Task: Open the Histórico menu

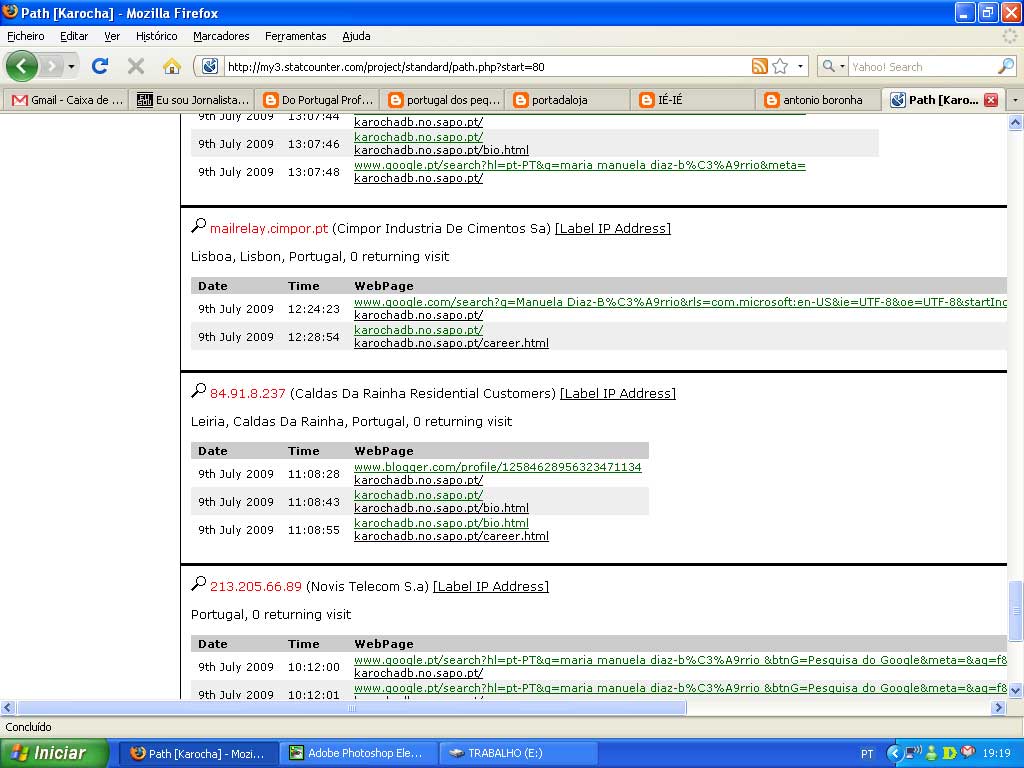Action: point(157,36)
